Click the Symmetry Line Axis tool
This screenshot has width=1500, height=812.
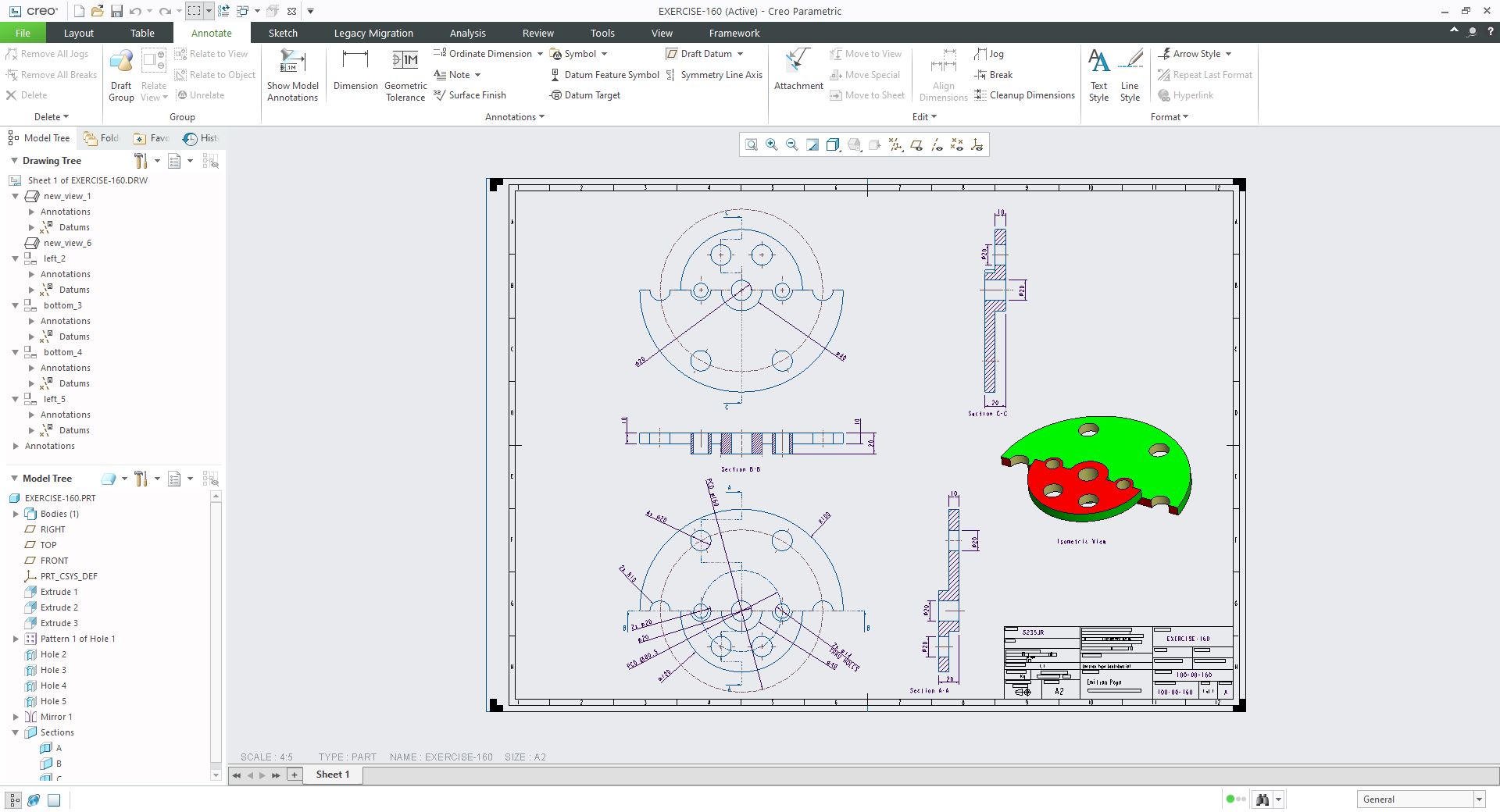click(714, 75)
